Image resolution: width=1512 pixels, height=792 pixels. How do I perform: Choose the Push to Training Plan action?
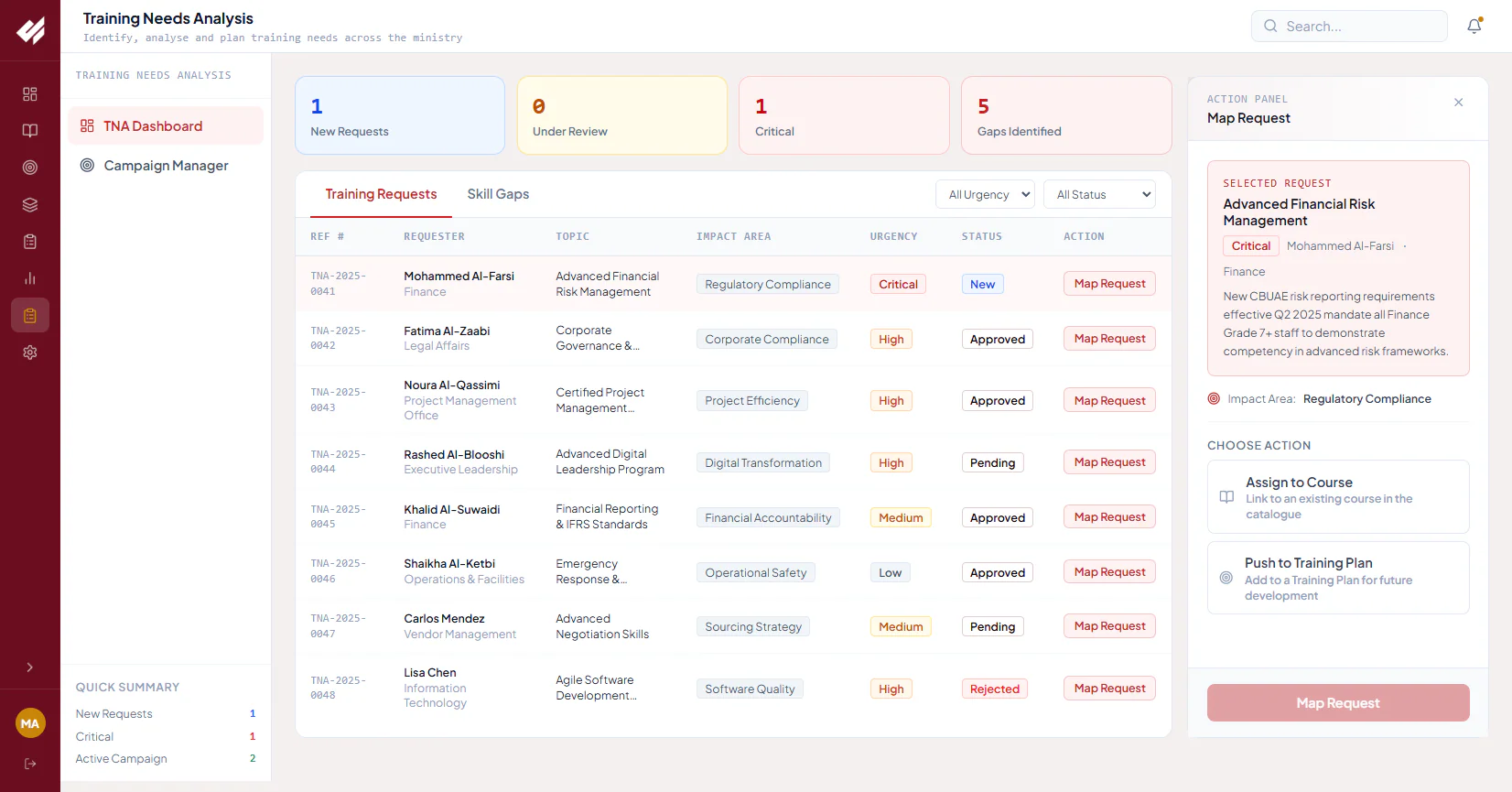[1338, 579]
